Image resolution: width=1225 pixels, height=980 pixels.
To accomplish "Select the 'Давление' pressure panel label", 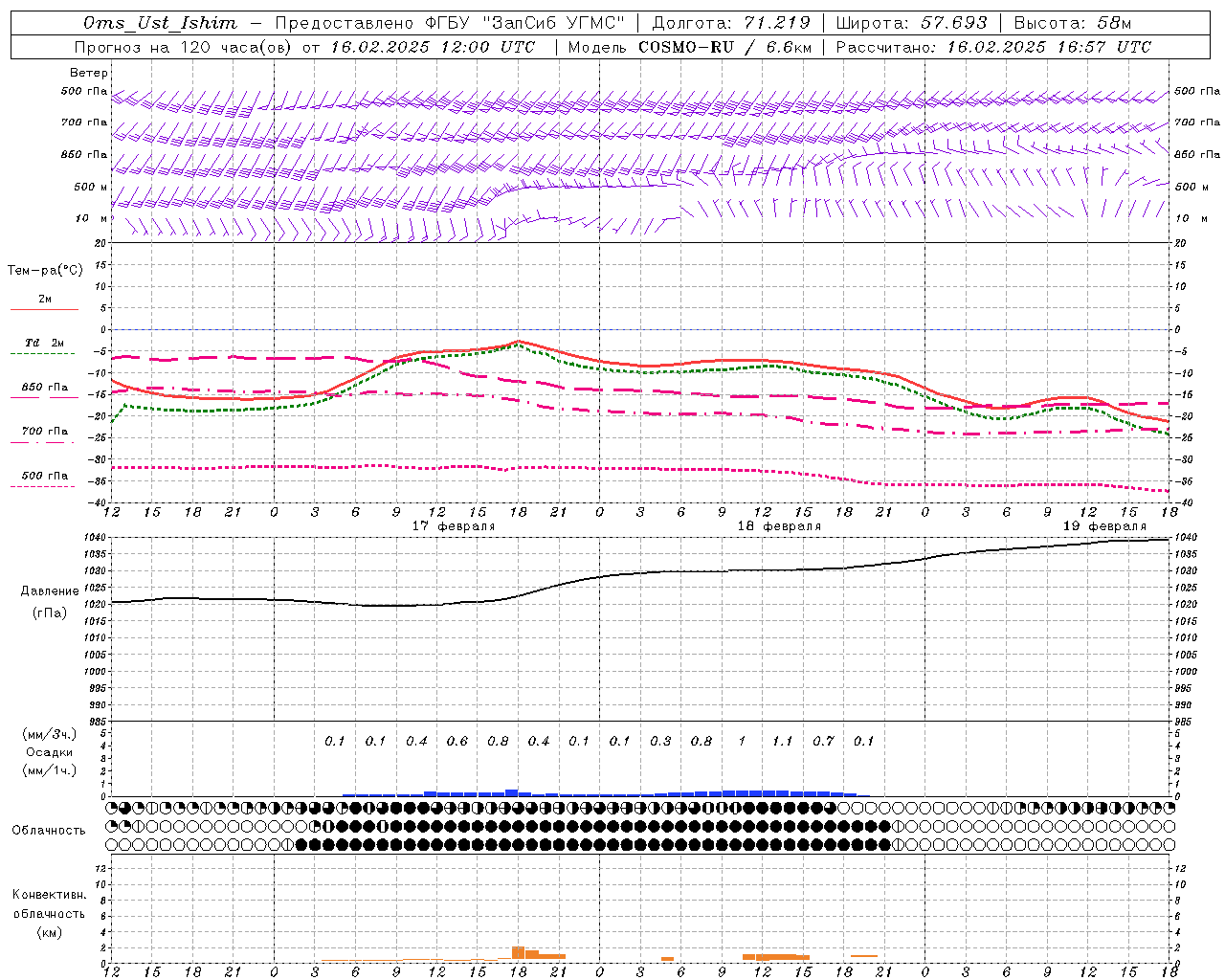I will (x=50, y=591).
